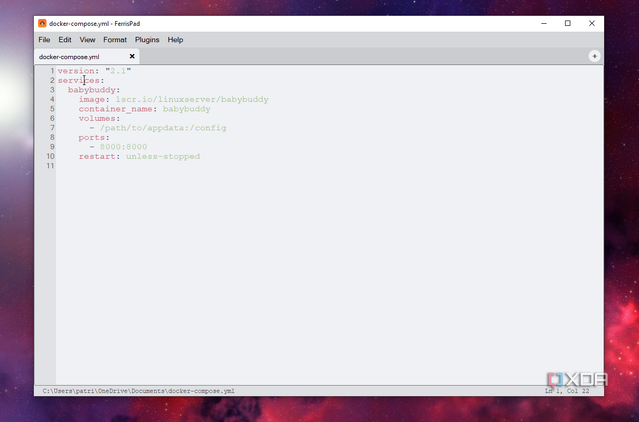Minimize the FerrisPad window

tap(544, 23)
